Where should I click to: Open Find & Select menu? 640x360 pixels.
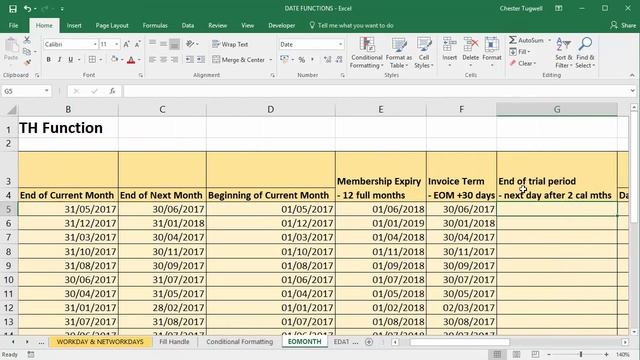(585, 53)
